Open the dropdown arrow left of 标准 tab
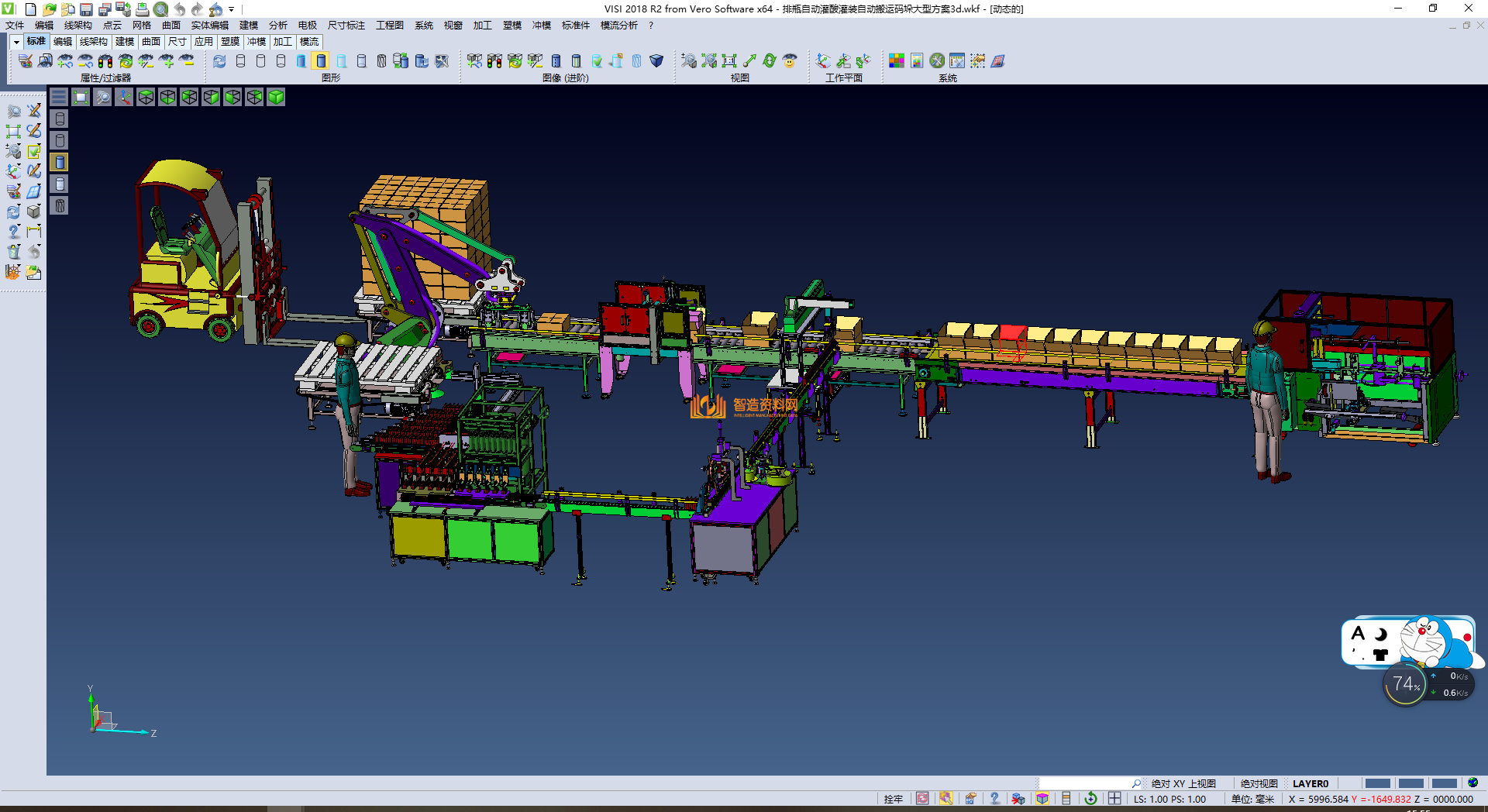This screenshot has width=1488, height=812. tap(16, 42)
